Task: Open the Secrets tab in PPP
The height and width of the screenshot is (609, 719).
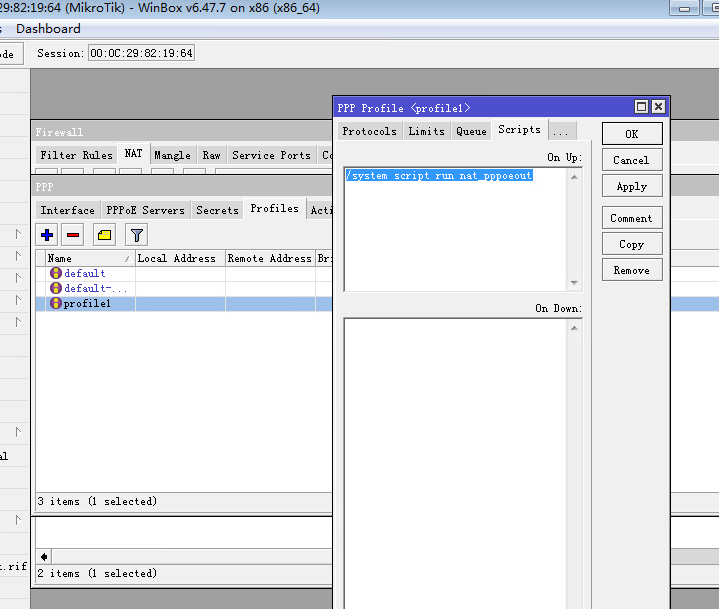Action: coord(217,210)
